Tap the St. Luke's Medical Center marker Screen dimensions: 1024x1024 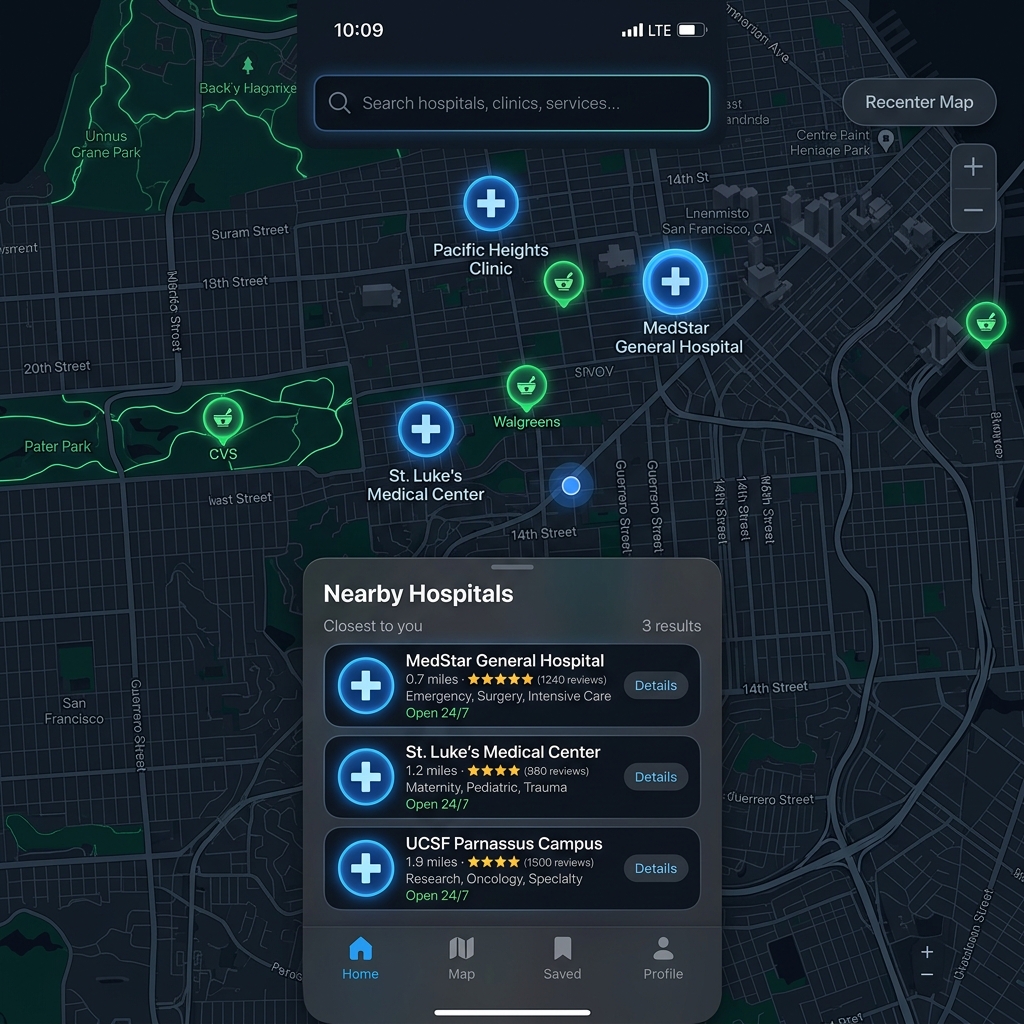click(x=426, y=429)
